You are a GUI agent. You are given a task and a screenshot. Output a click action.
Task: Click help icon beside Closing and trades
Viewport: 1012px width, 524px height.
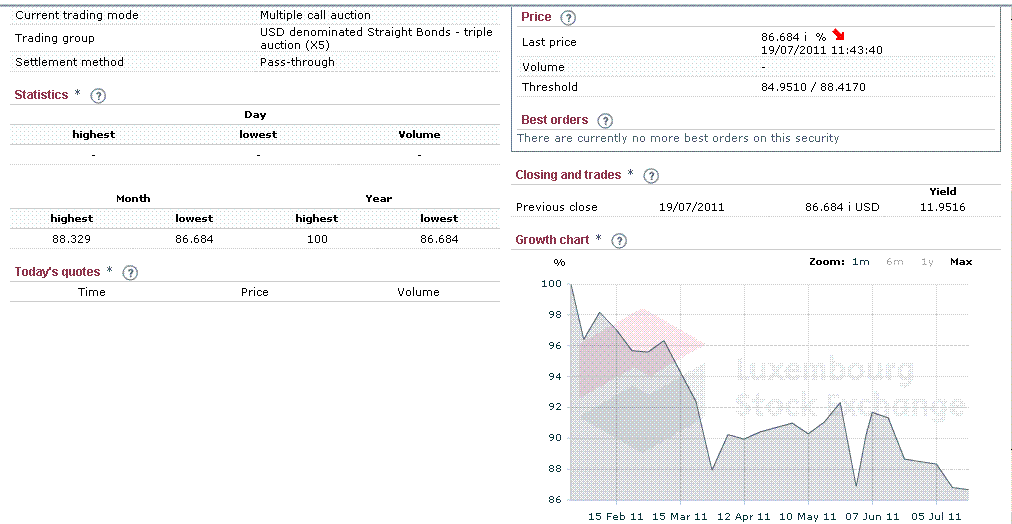651,176
